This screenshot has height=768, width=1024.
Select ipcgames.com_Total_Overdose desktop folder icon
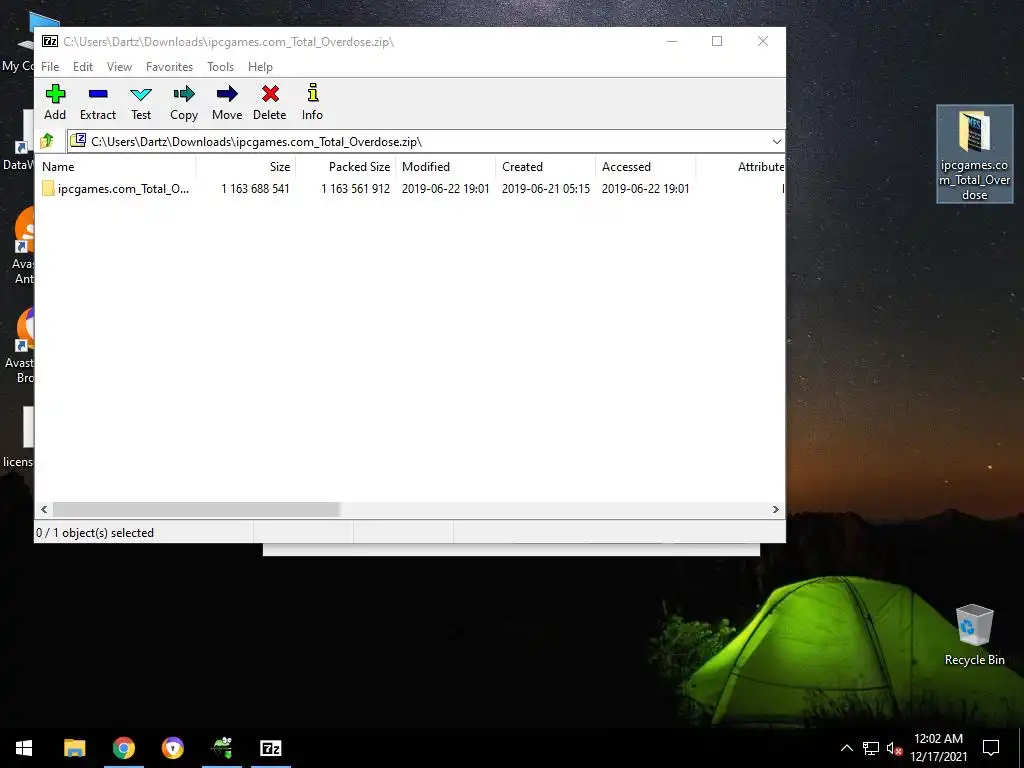pos(974,154)
